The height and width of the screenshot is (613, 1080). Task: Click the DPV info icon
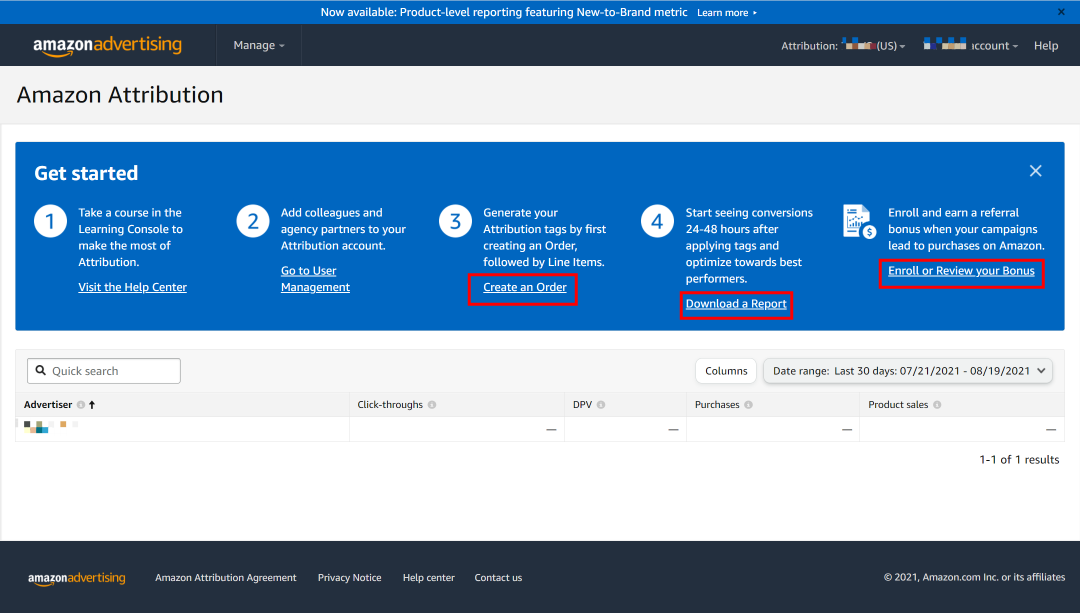point(601,405)
